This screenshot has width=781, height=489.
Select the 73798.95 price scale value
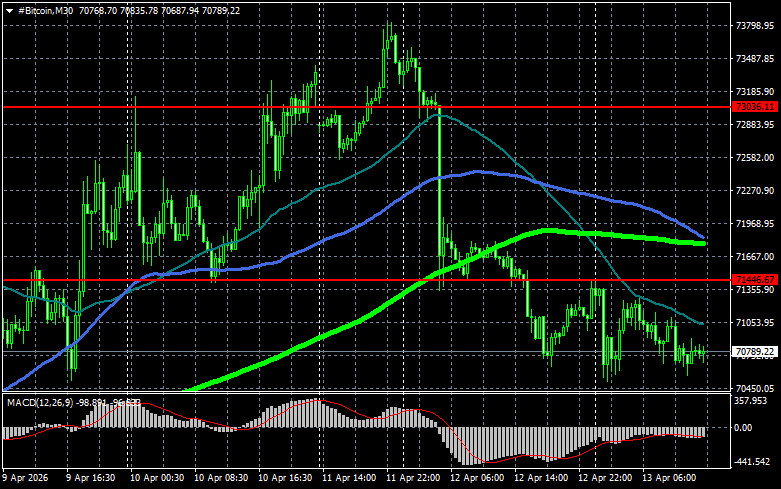[x=755, y=26]
